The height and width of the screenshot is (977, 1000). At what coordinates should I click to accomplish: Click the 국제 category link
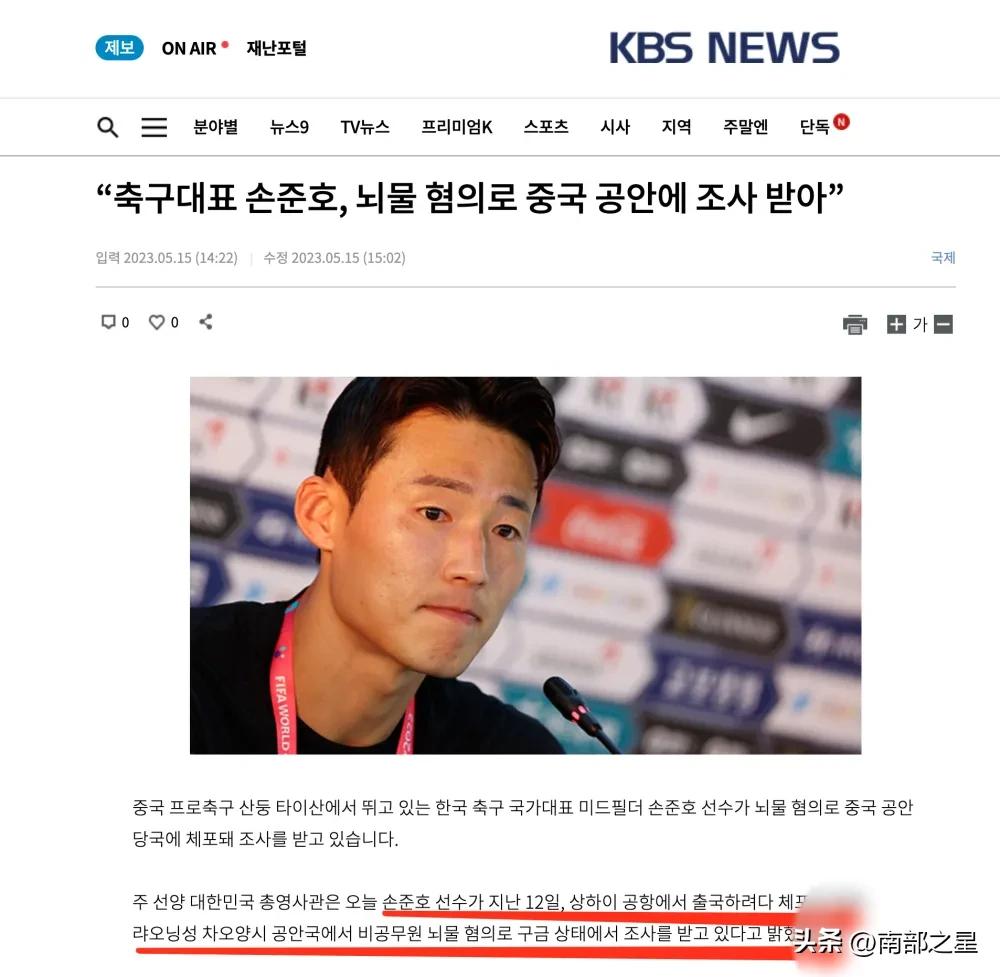point(943,258)
